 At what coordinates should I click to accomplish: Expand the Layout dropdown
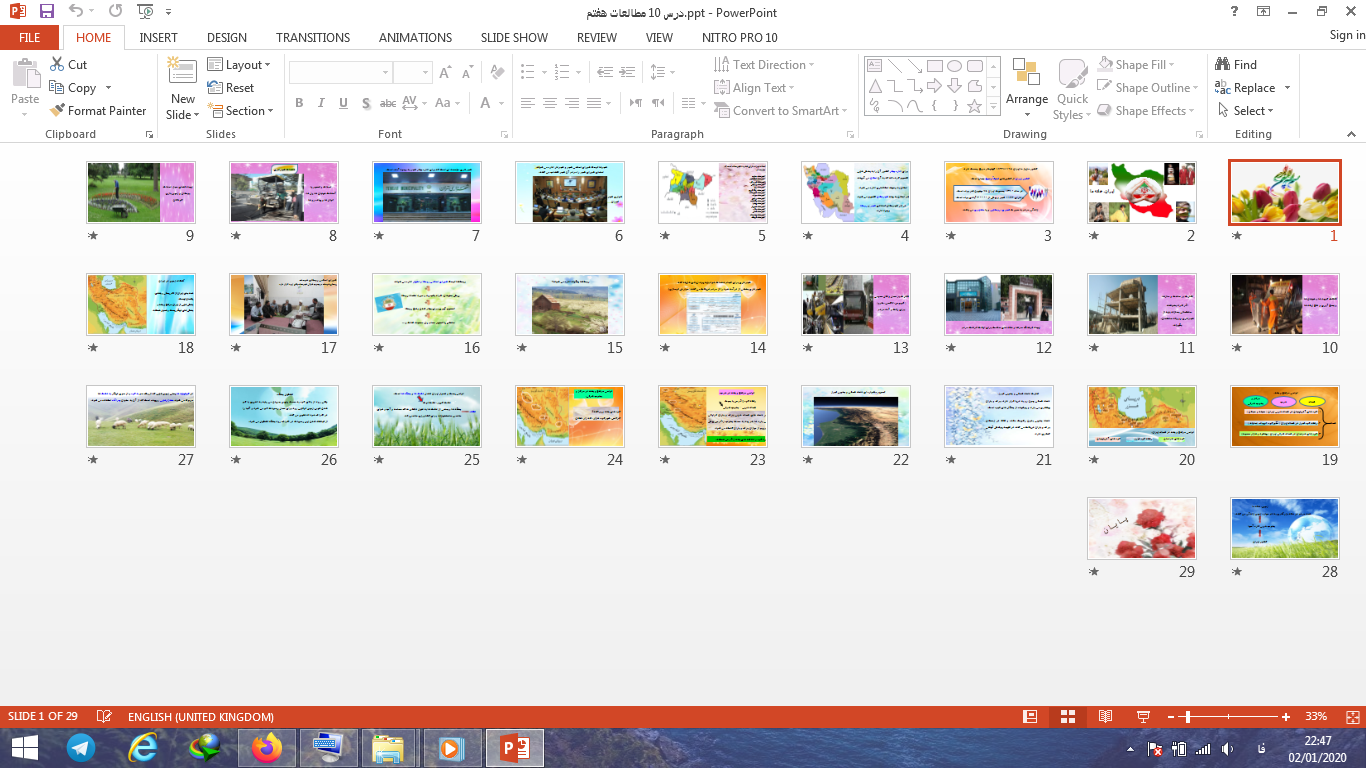coord(239,65)
